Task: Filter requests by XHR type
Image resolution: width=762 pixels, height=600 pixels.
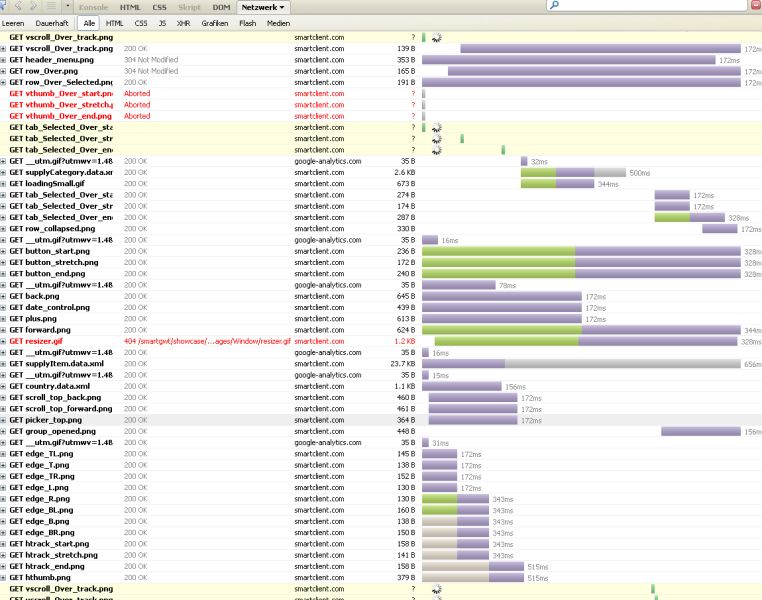Action: tap(183, 22)
